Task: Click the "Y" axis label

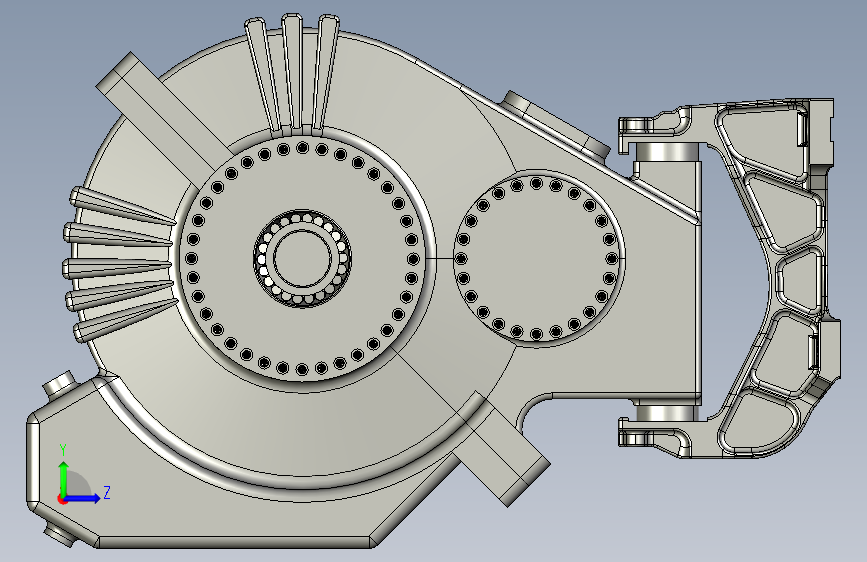Action: pyautogui.click(x=64, y=451)
